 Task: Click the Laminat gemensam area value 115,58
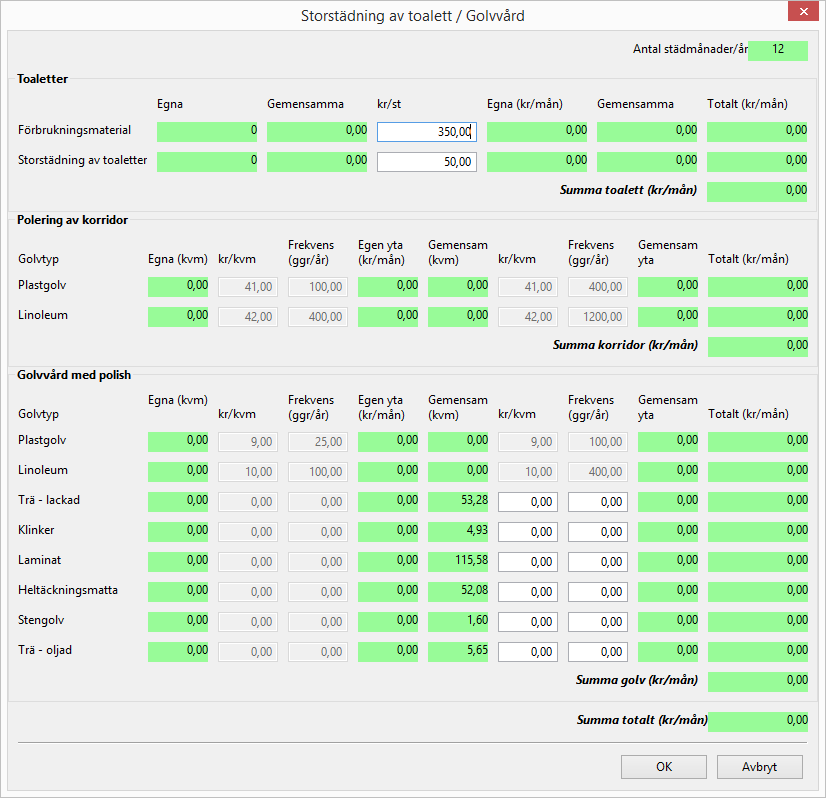point(458,561)
